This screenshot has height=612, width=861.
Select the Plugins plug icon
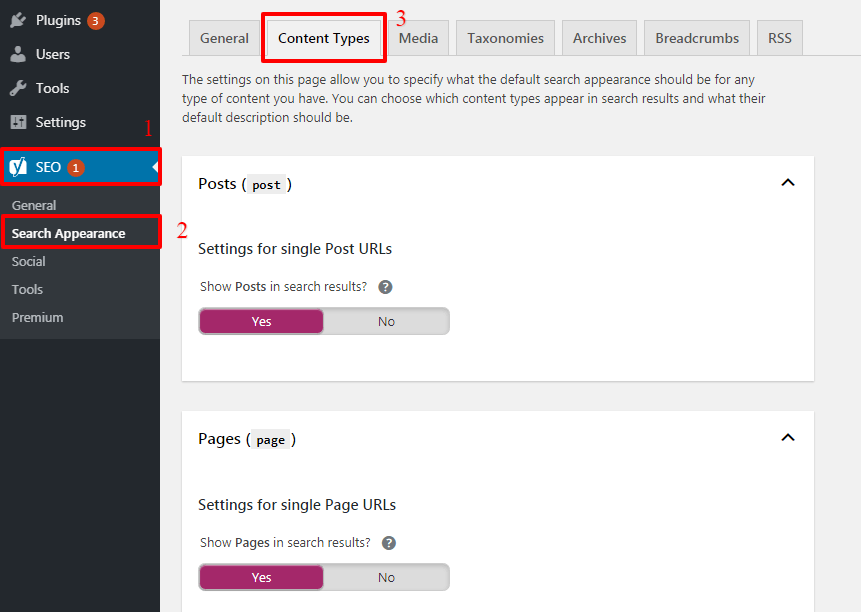click(20, 19)
